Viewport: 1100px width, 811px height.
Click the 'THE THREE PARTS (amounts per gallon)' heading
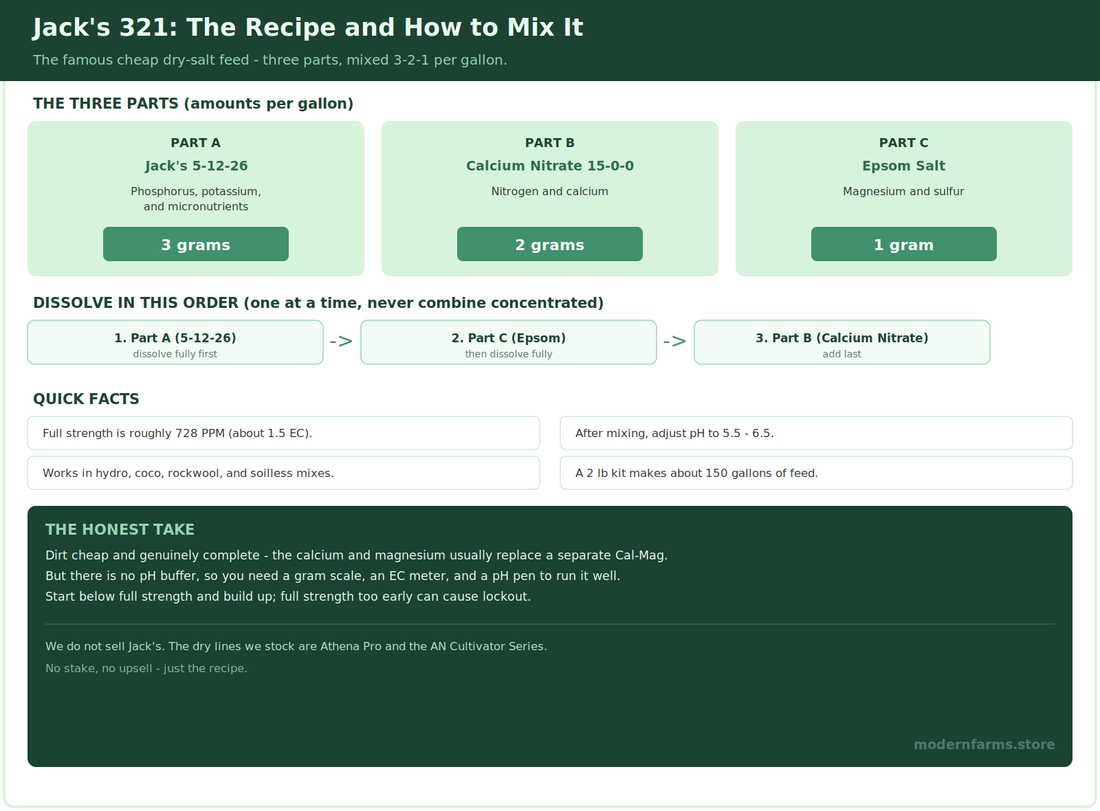[x=193, y=103]
